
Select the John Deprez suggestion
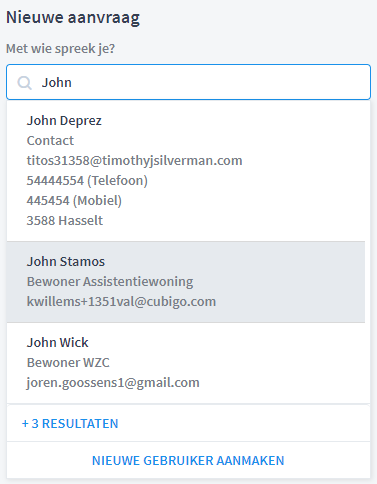(x=186, y=171)
